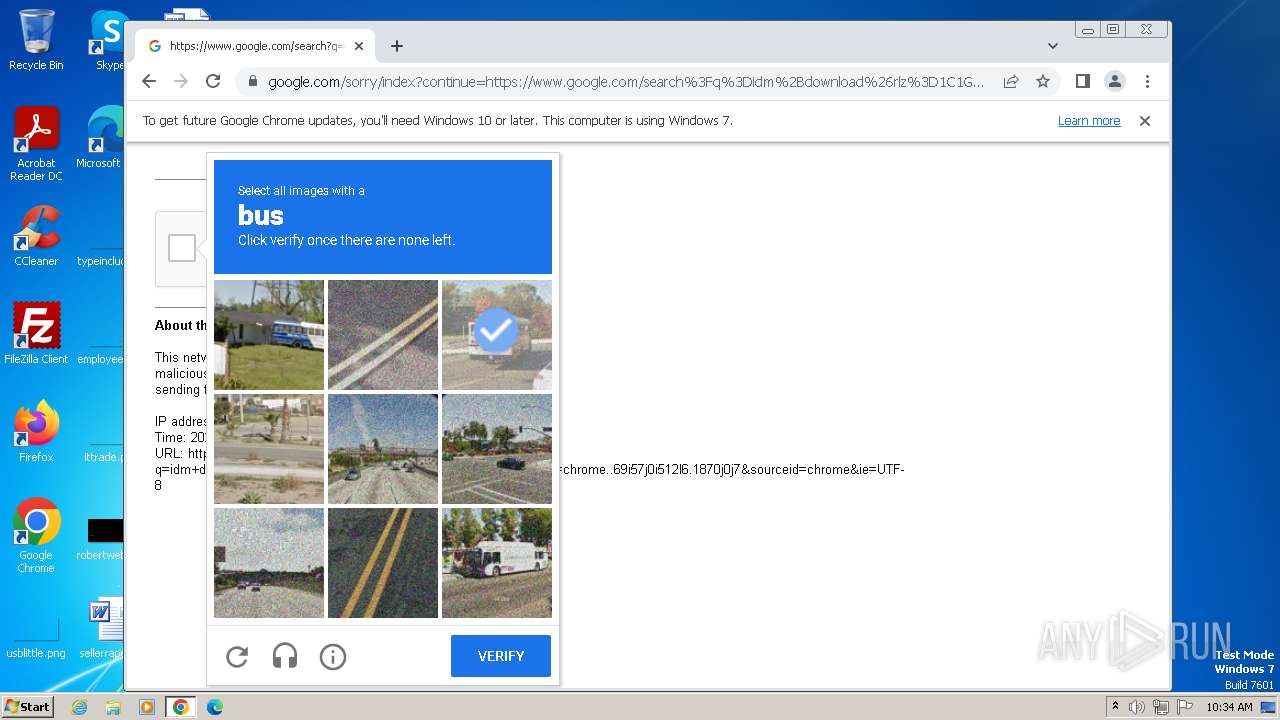
Task: Open a new tab with the plus button
Action: pos(397,46)
